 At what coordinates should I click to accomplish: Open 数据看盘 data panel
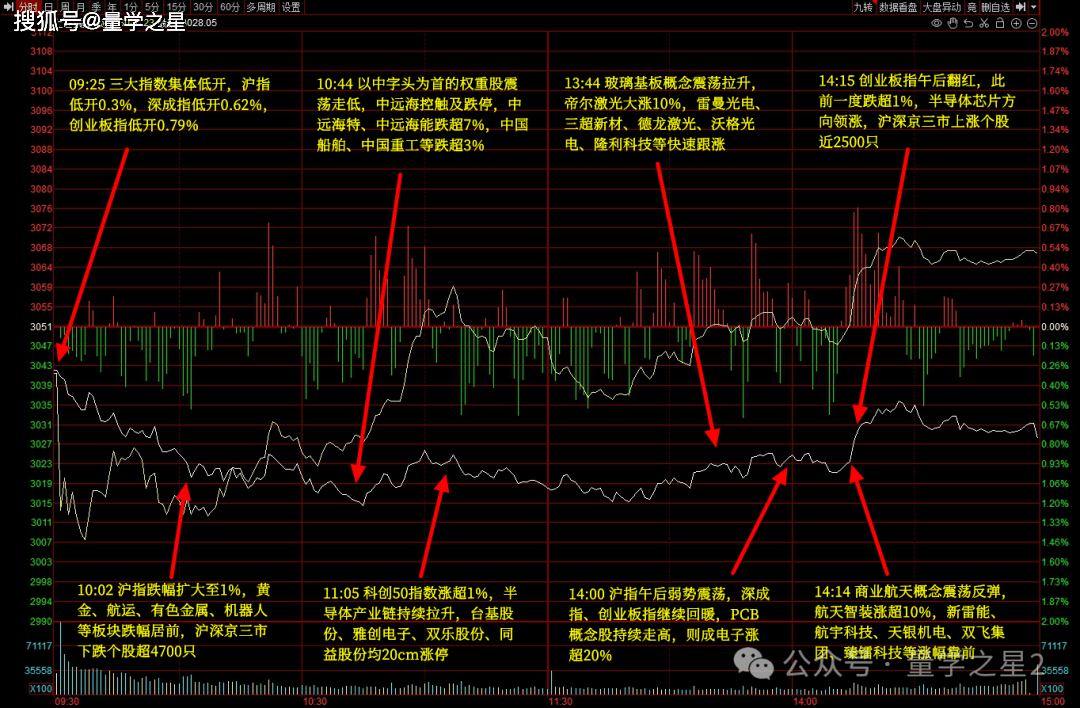[x=898, y=7]
